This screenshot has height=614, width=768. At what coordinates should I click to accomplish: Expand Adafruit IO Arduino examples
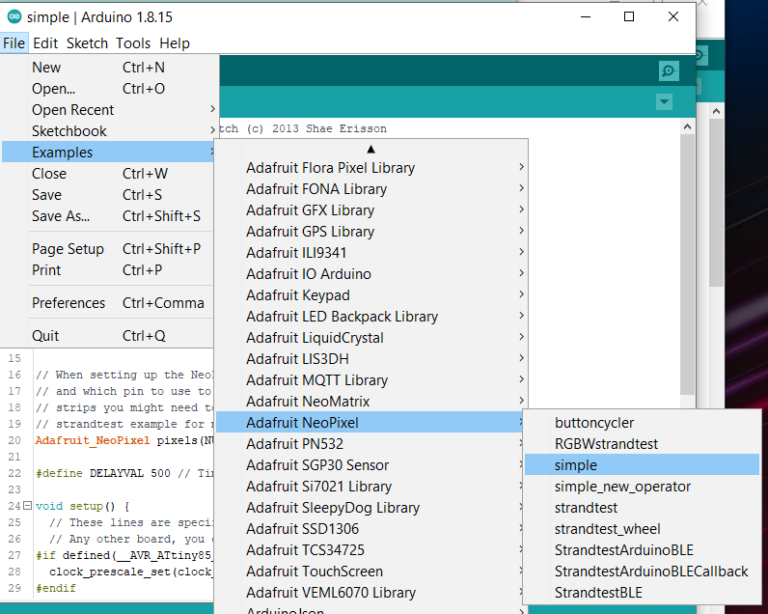(x=371, y=274)
